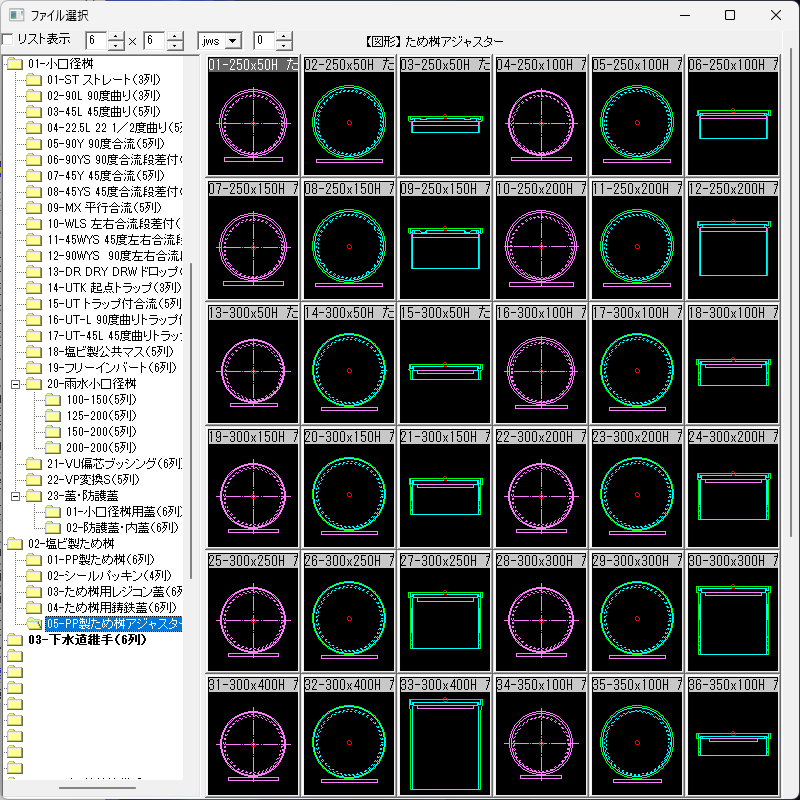Pick the 09-250x150H side view thumbnail
Screen dimensions: 800x800
tap(445, 240)
